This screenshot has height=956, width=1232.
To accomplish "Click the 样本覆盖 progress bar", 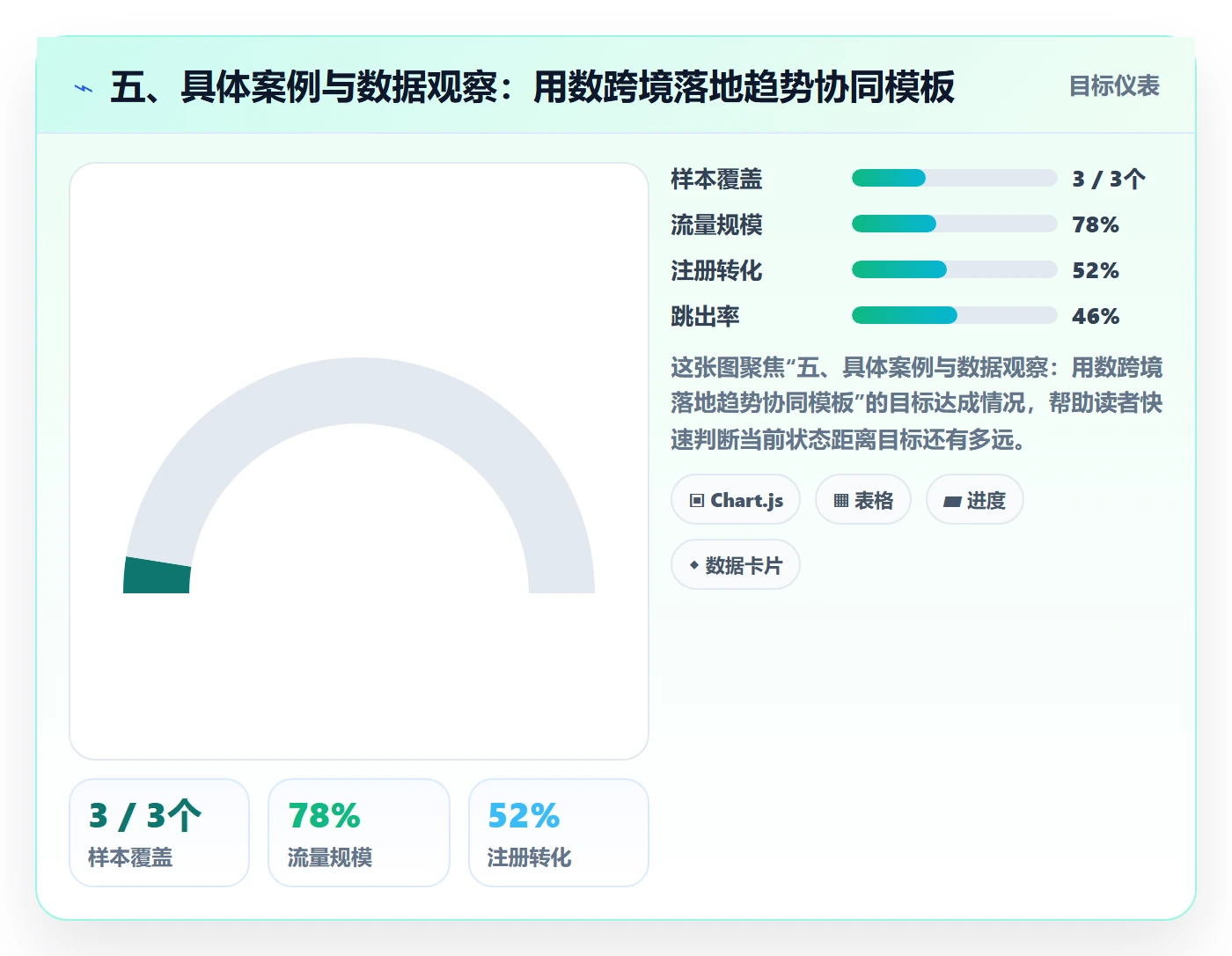I will click(x=955, y=178).
